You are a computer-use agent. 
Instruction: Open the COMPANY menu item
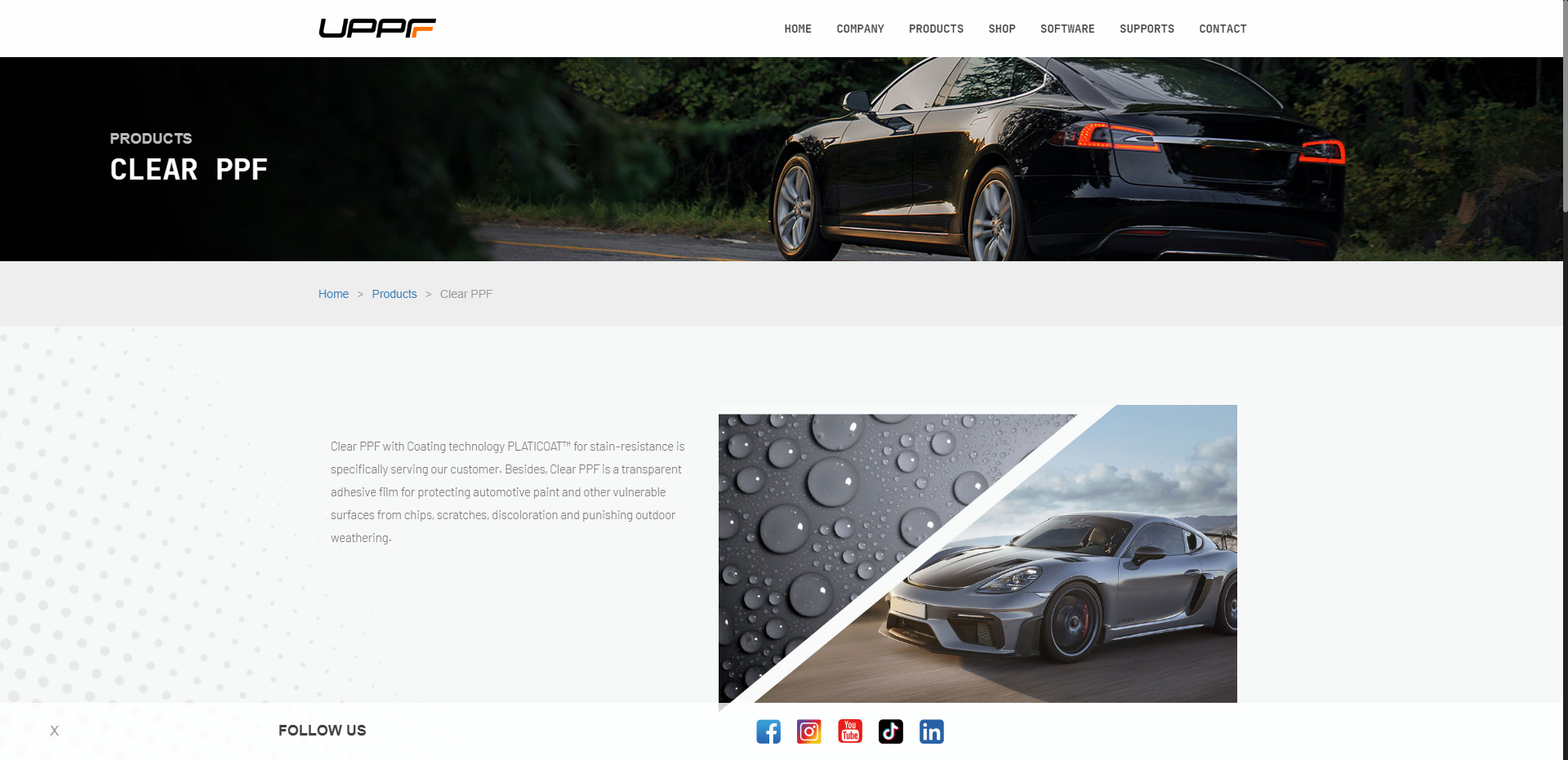coord(860,29)
